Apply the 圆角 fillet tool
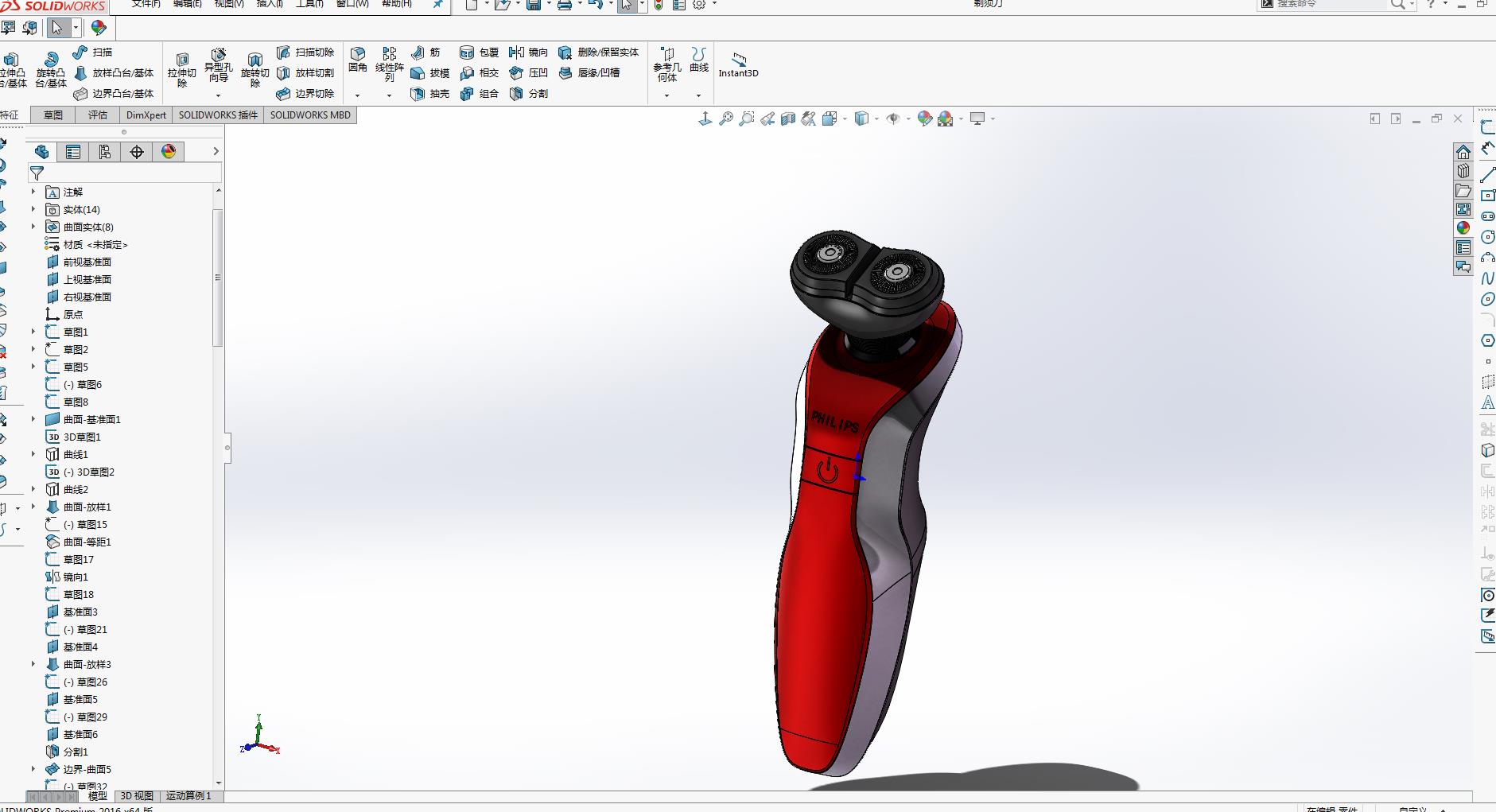 pos(358,60)
